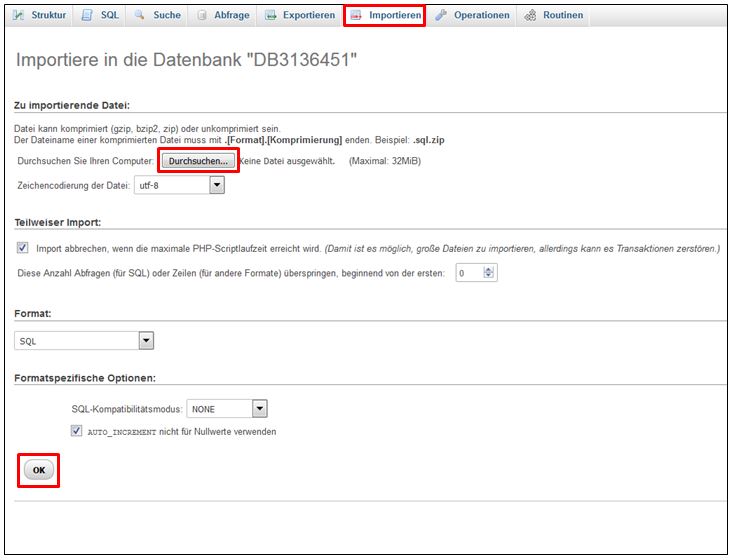Open the Routinen tab
This screenshot has width=732, height=560.
pos(563,15)
